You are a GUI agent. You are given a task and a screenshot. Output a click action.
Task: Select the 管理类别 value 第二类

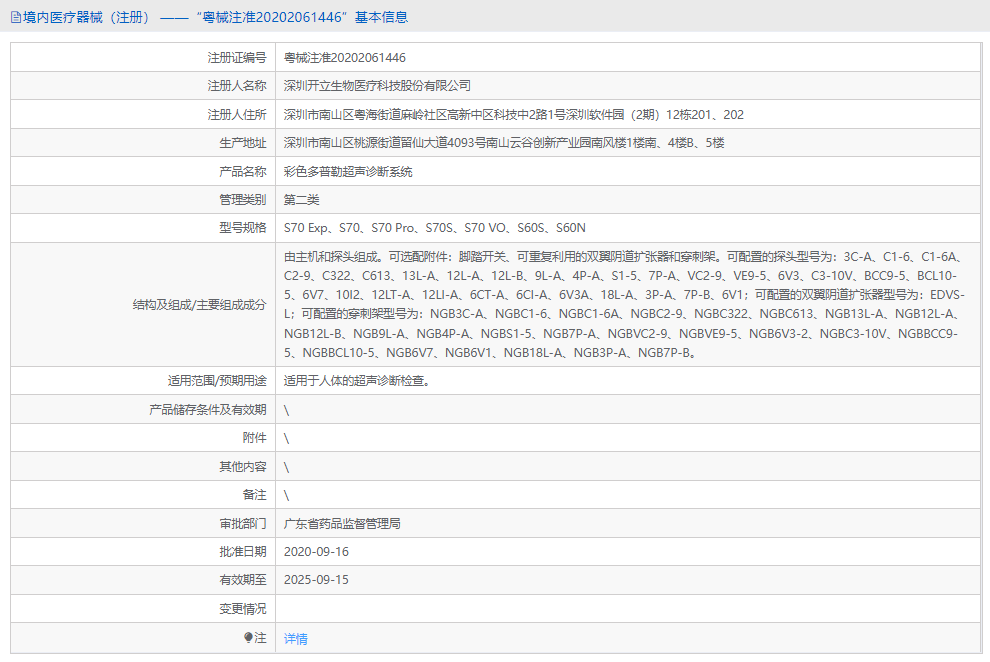pos(302,199)
